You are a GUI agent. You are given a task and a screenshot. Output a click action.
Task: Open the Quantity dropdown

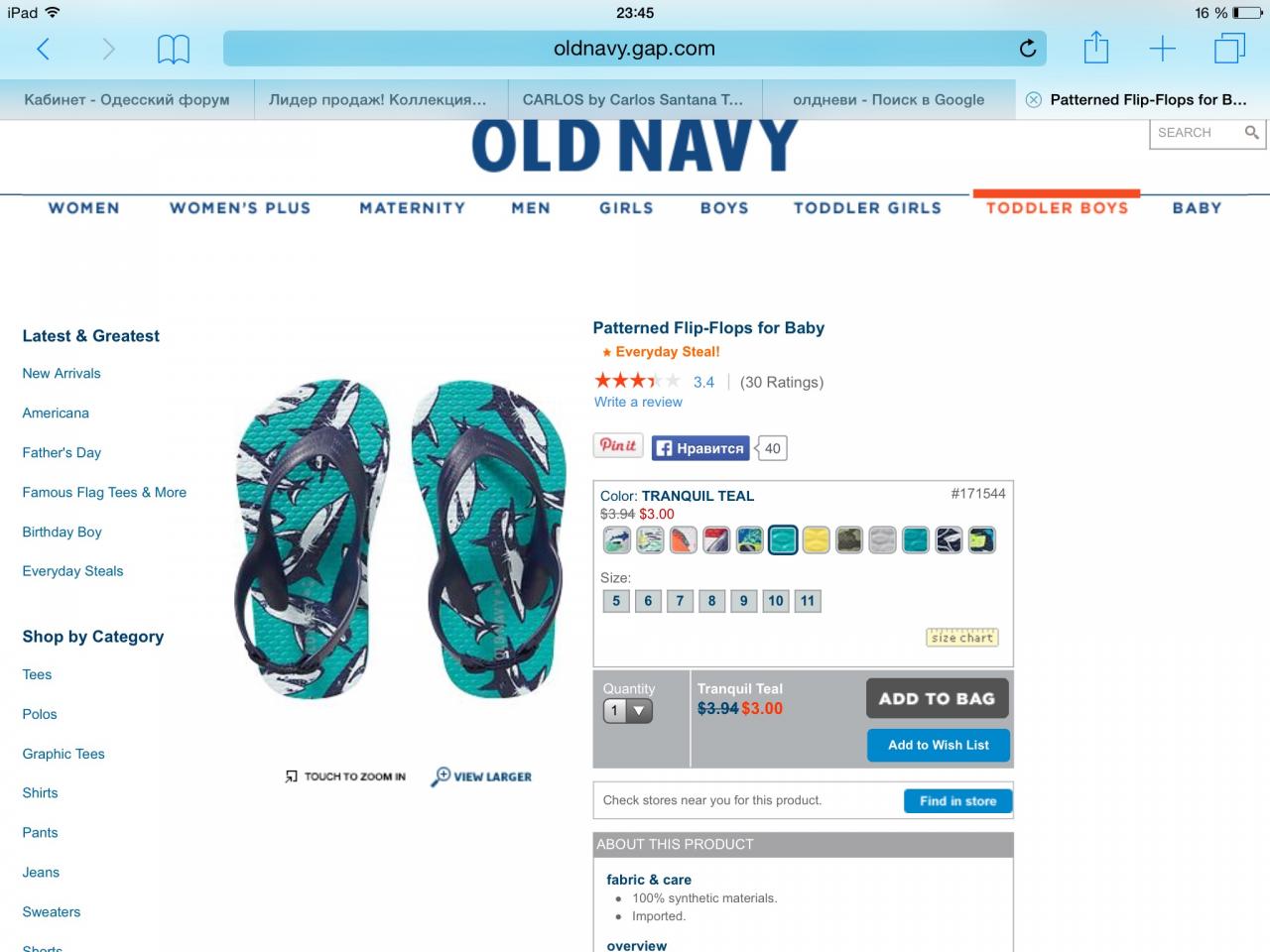(628, 711)
